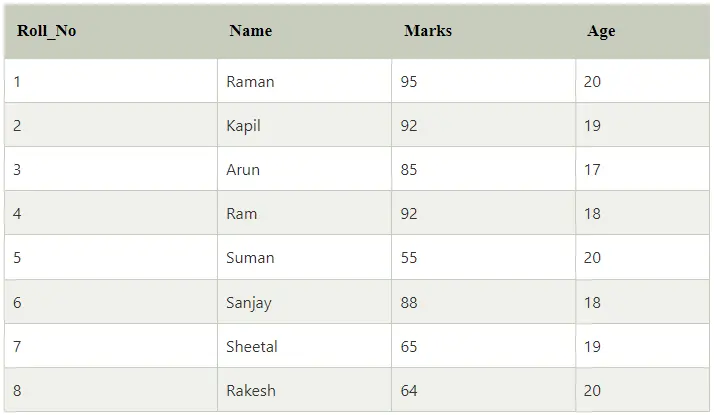714x415 pixels.
Task: Click the Roll_No column header
Action: point(111,31)
